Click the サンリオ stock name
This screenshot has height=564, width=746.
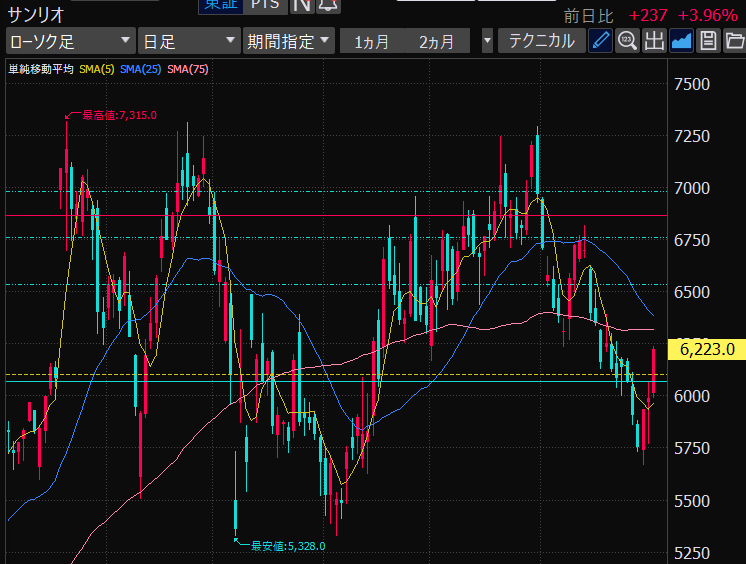(x=36, y=15)
